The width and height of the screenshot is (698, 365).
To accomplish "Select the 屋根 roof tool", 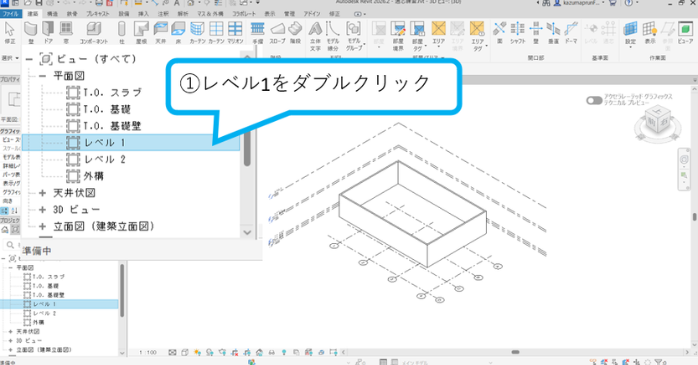I will tap(141, 32).
